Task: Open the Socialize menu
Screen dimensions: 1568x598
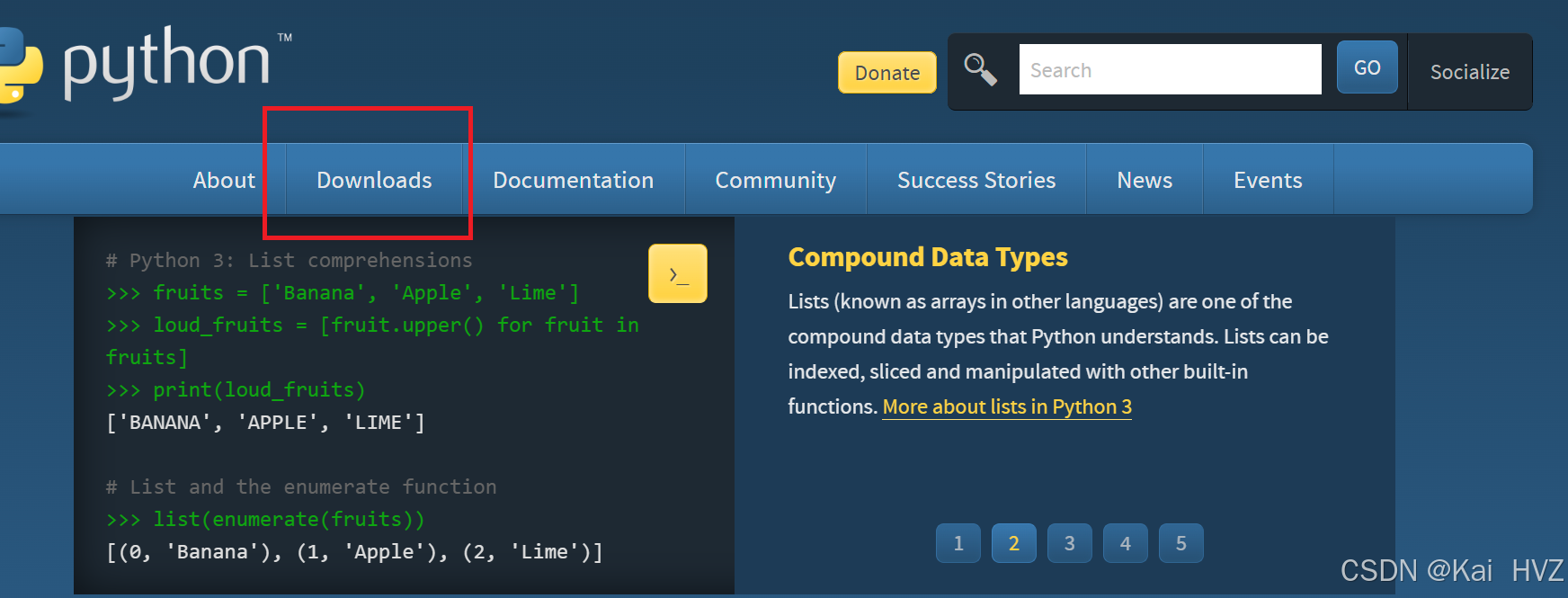Action: [x=1470, y=72]
